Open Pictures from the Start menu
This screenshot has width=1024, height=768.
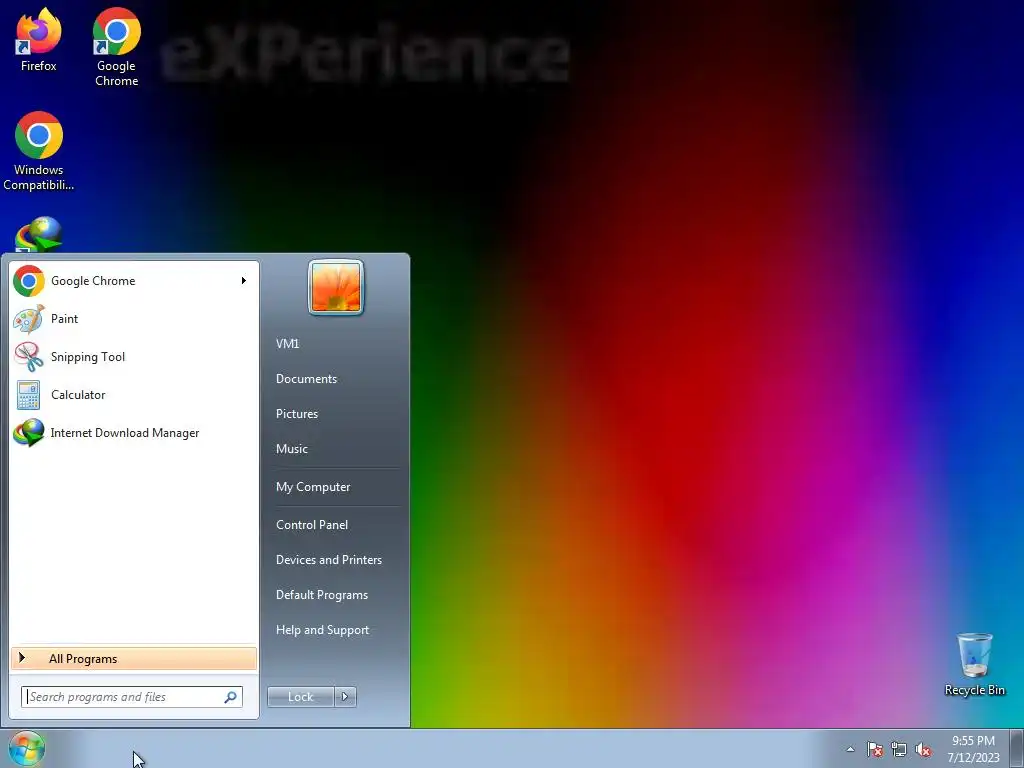pos(297,414)
